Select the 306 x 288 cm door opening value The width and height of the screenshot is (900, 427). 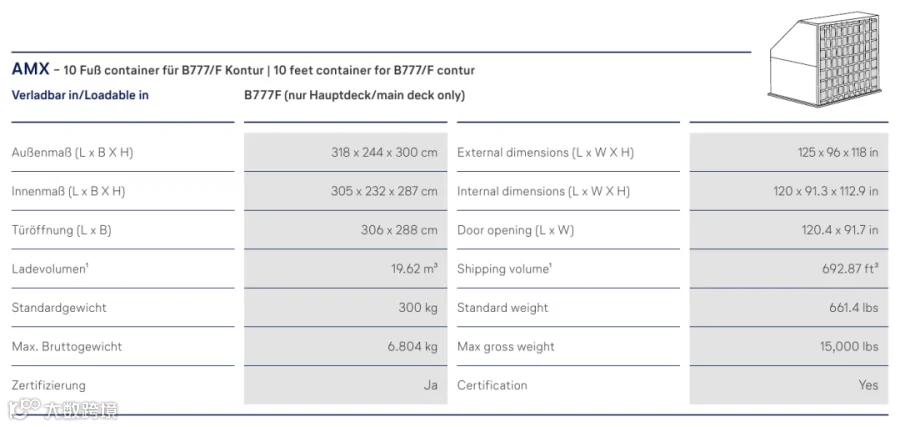tap(399, 230)
